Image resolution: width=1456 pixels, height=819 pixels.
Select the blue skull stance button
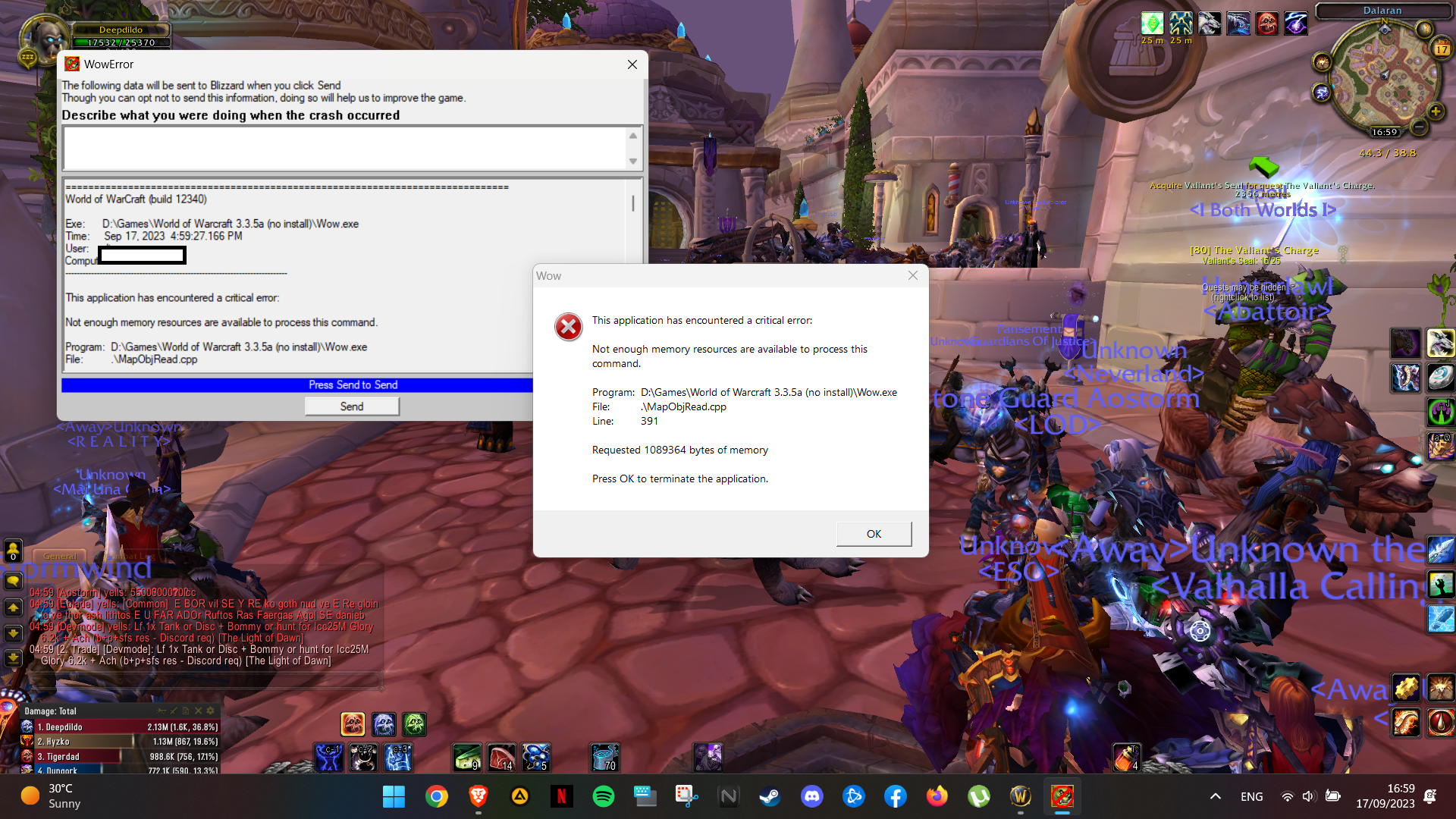point(384,724)
